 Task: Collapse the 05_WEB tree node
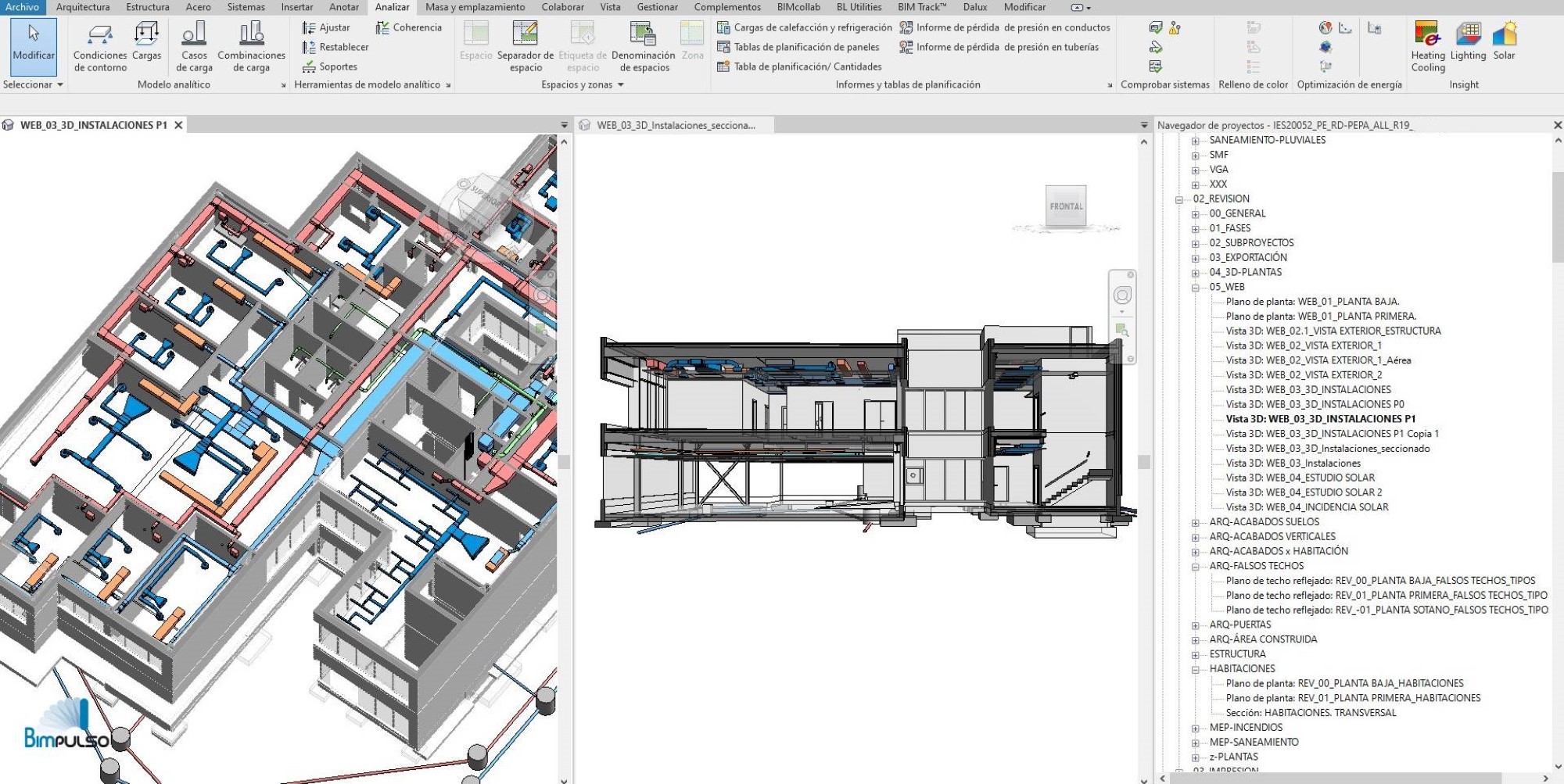click(1195, 288)
